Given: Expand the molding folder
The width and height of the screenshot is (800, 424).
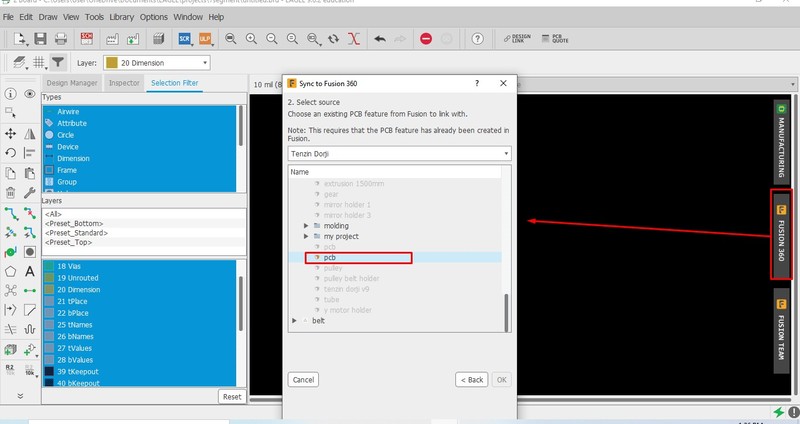Looking at the screenshot, I should (x=306, y=226).
